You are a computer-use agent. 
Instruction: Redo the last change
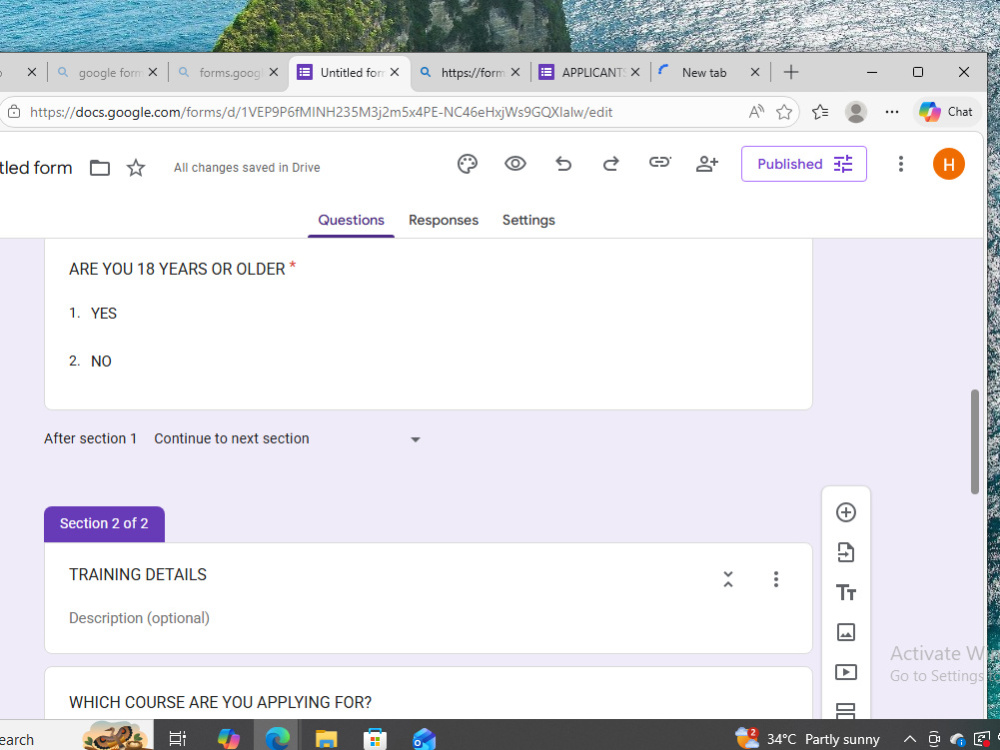tap(611, 164)
